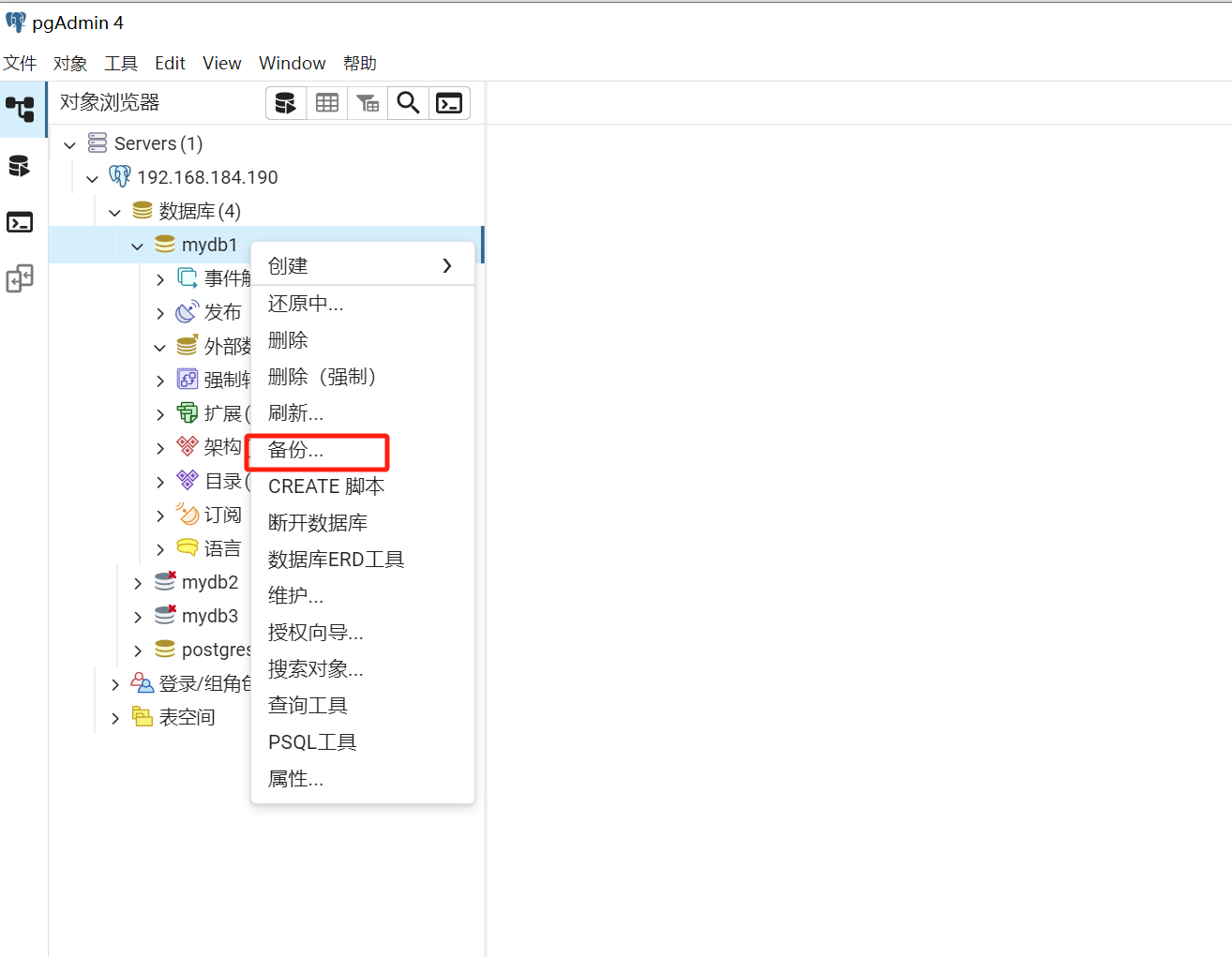Click Filtered Rows toolbar icon
This screenshot has height=957, width=1232.
tap(368, 103)
